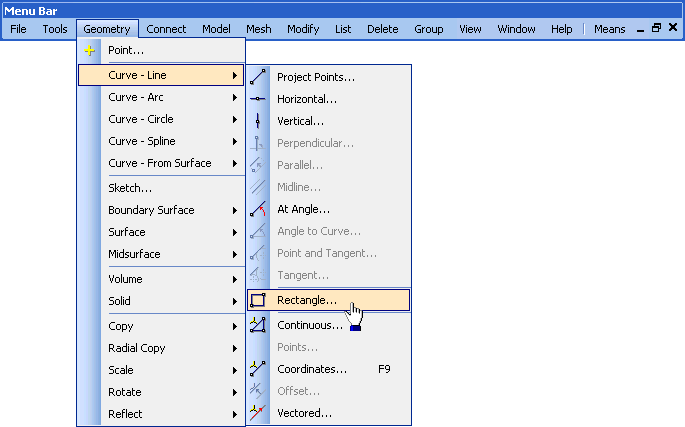Open the Tools menu

pos(55,29)
